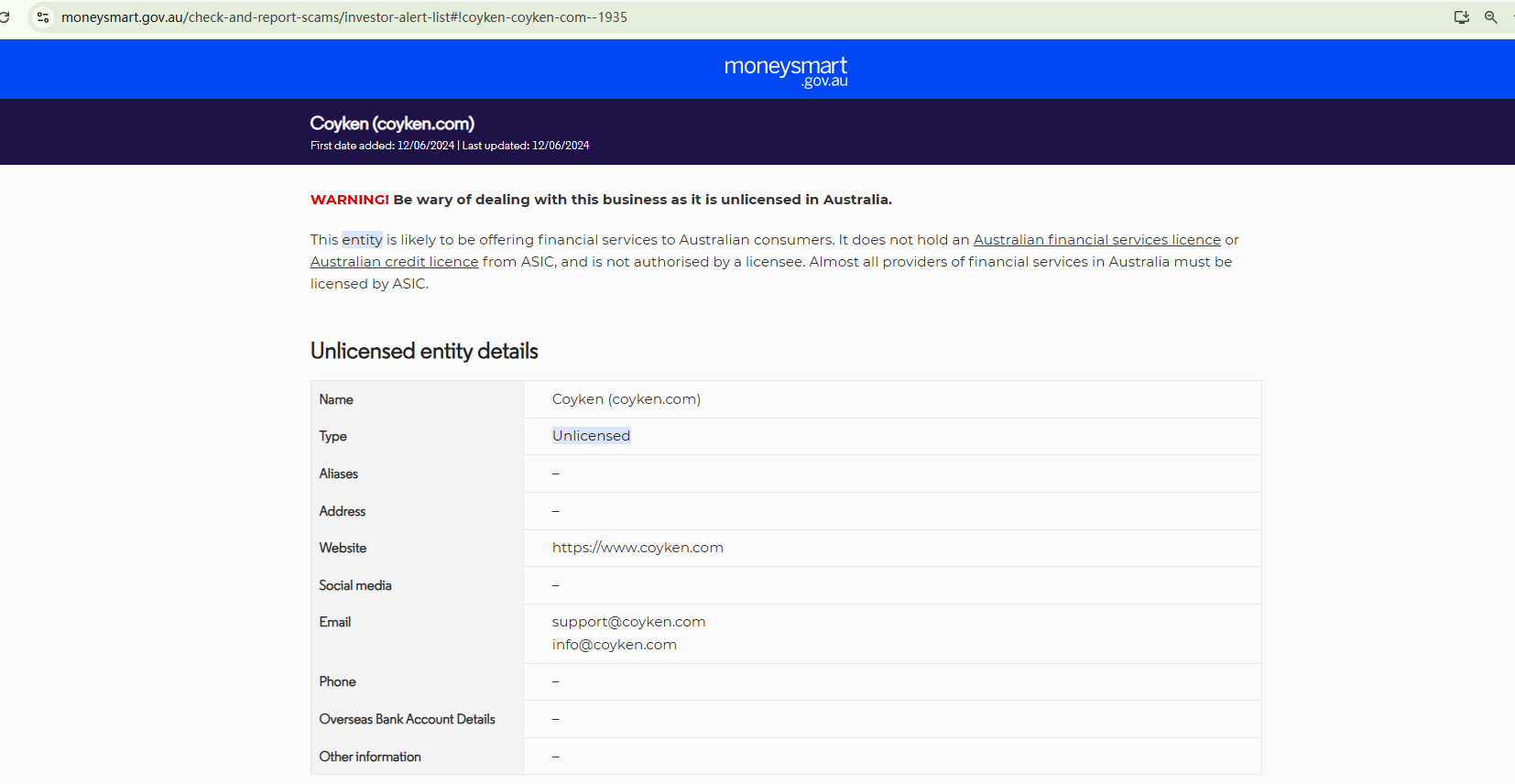Click the Aliases row label
The image size is (1515, 784).
click(x=339, y=474)
